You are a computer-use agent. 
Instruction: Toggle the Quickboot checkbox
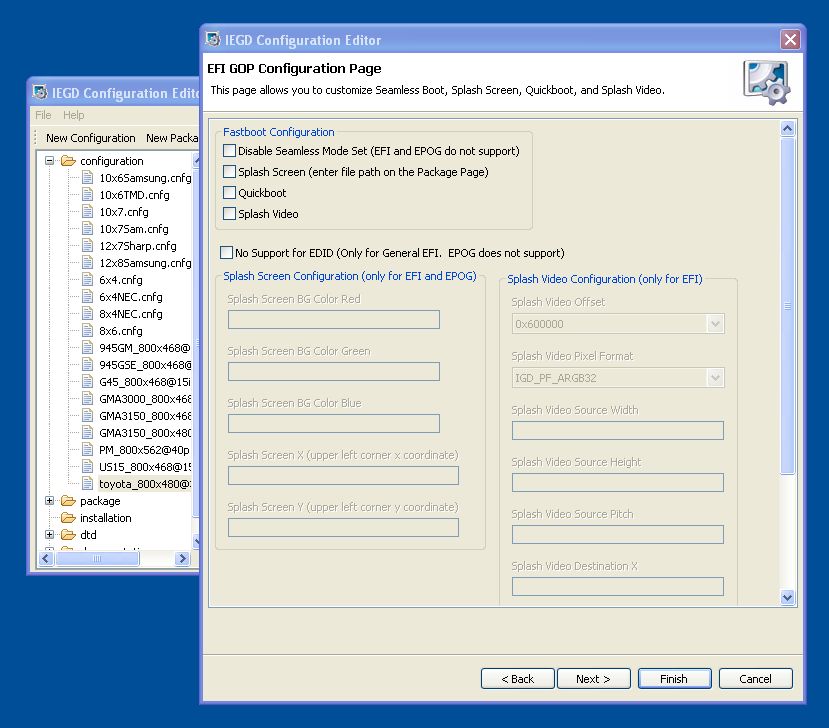point(230,193)
